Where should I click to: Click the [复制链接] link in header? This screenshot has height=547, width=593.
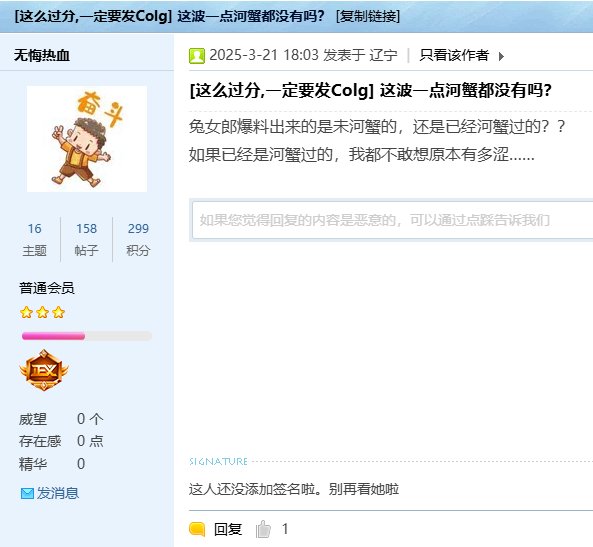(x=368, y=16)
